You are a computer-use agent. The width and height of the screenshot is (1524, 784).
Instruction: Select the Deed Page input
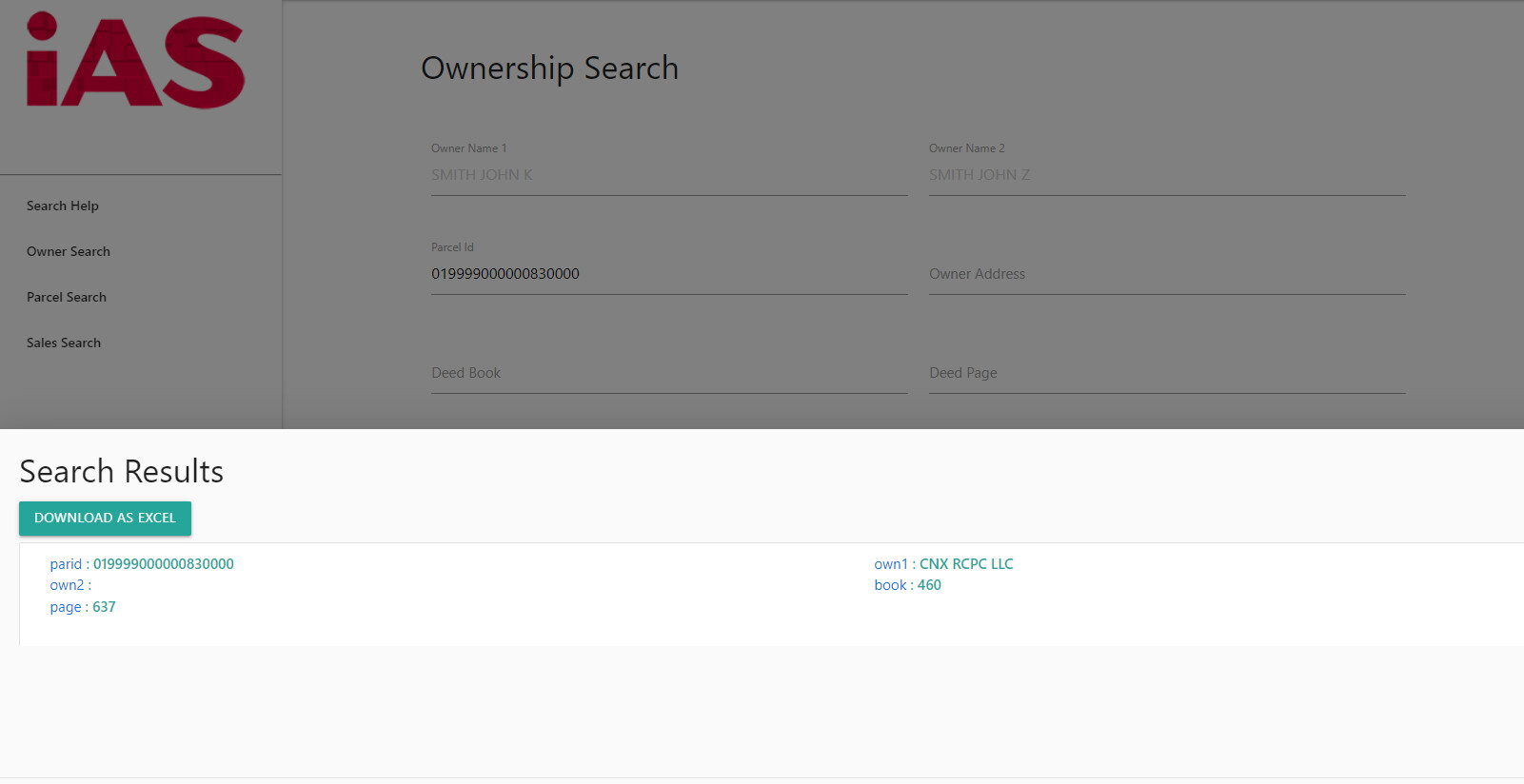tap(1167, 373)
